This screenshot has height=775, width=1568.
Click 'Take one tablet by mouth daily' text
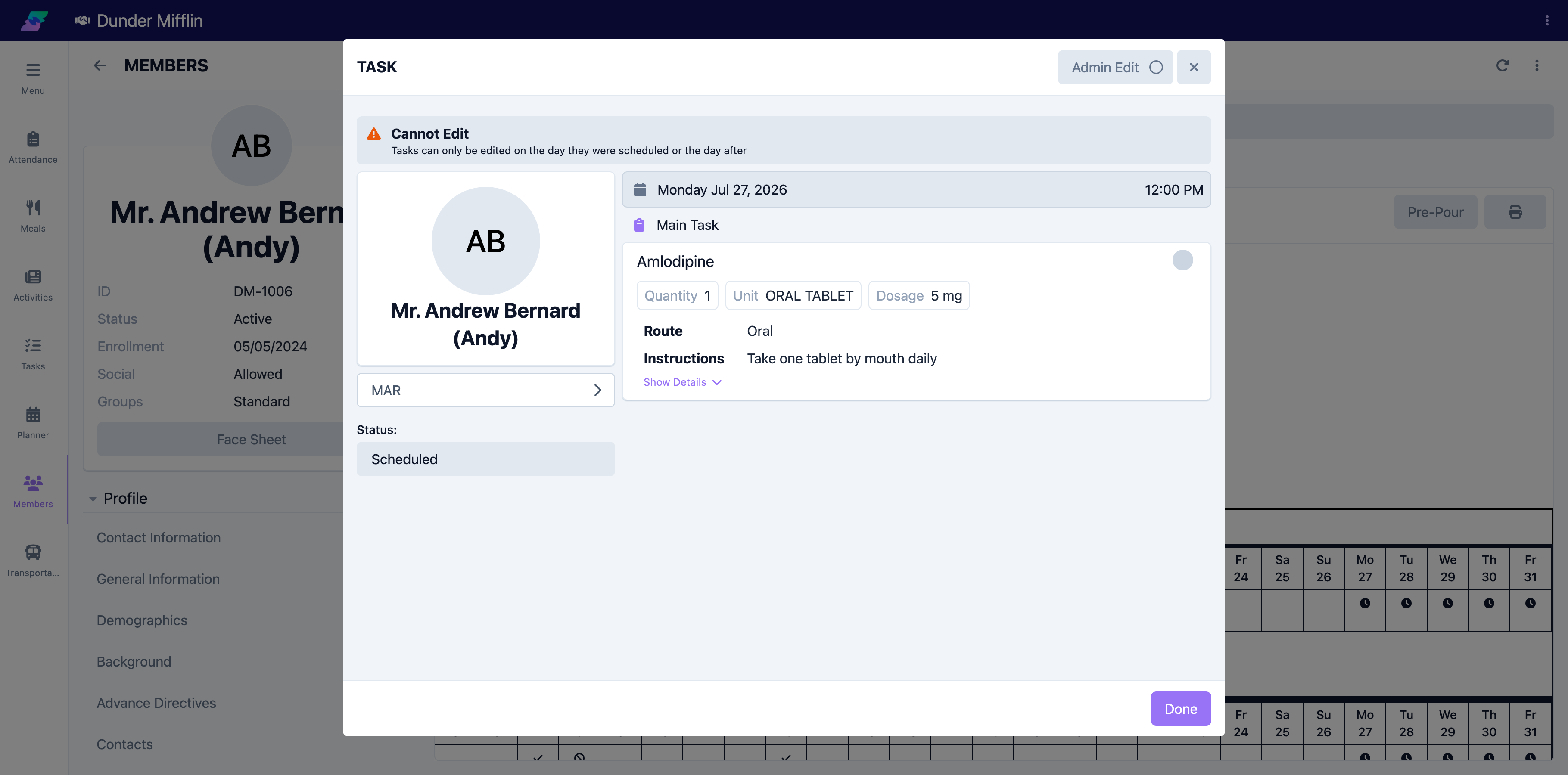842,359
